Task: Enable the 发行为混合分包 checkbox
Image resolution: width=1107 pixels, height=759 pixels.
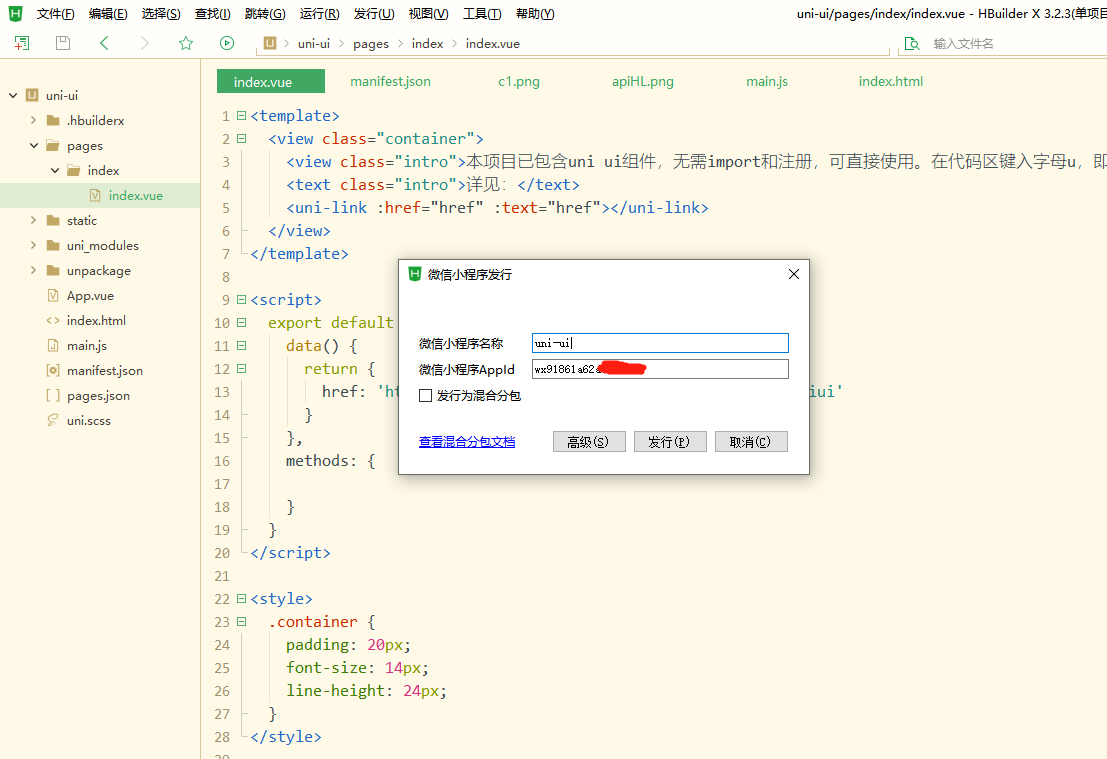Action: pyautogui.click(x=425, y=395)
